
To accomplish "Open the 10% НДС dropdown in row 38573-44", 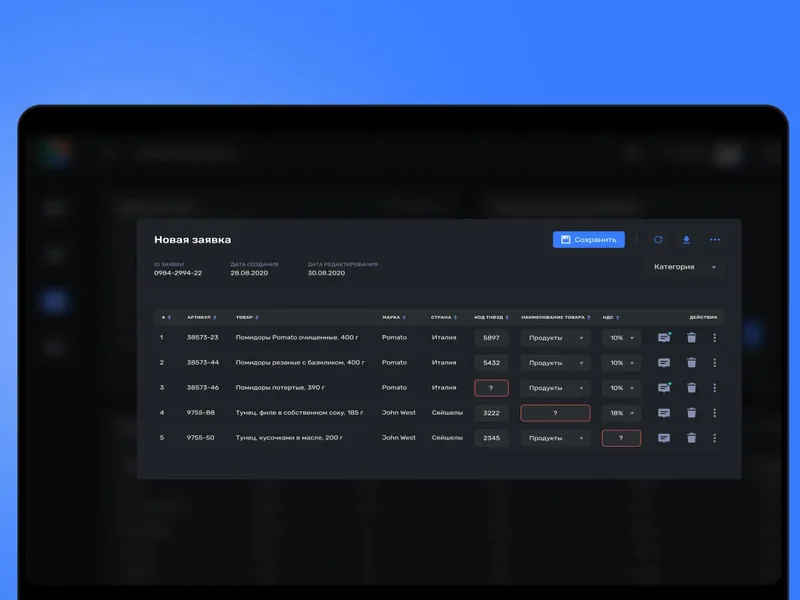I will 621,363.
